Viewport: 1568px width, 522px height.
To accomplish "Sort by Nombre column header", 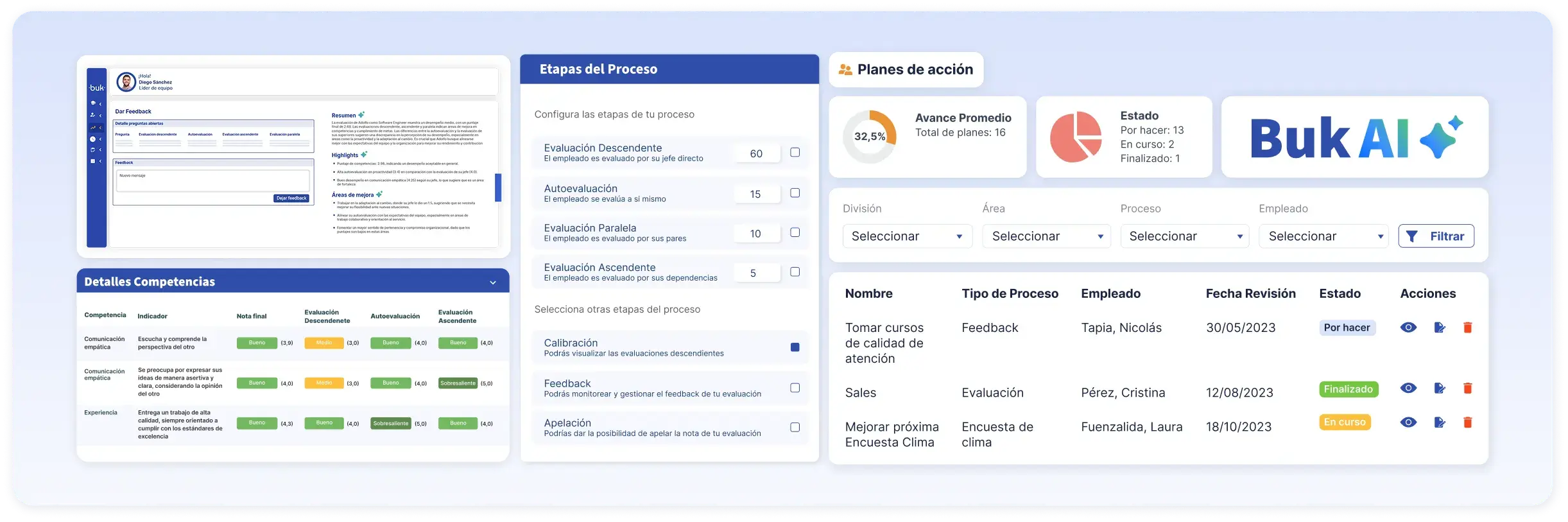I will [868, 293].
